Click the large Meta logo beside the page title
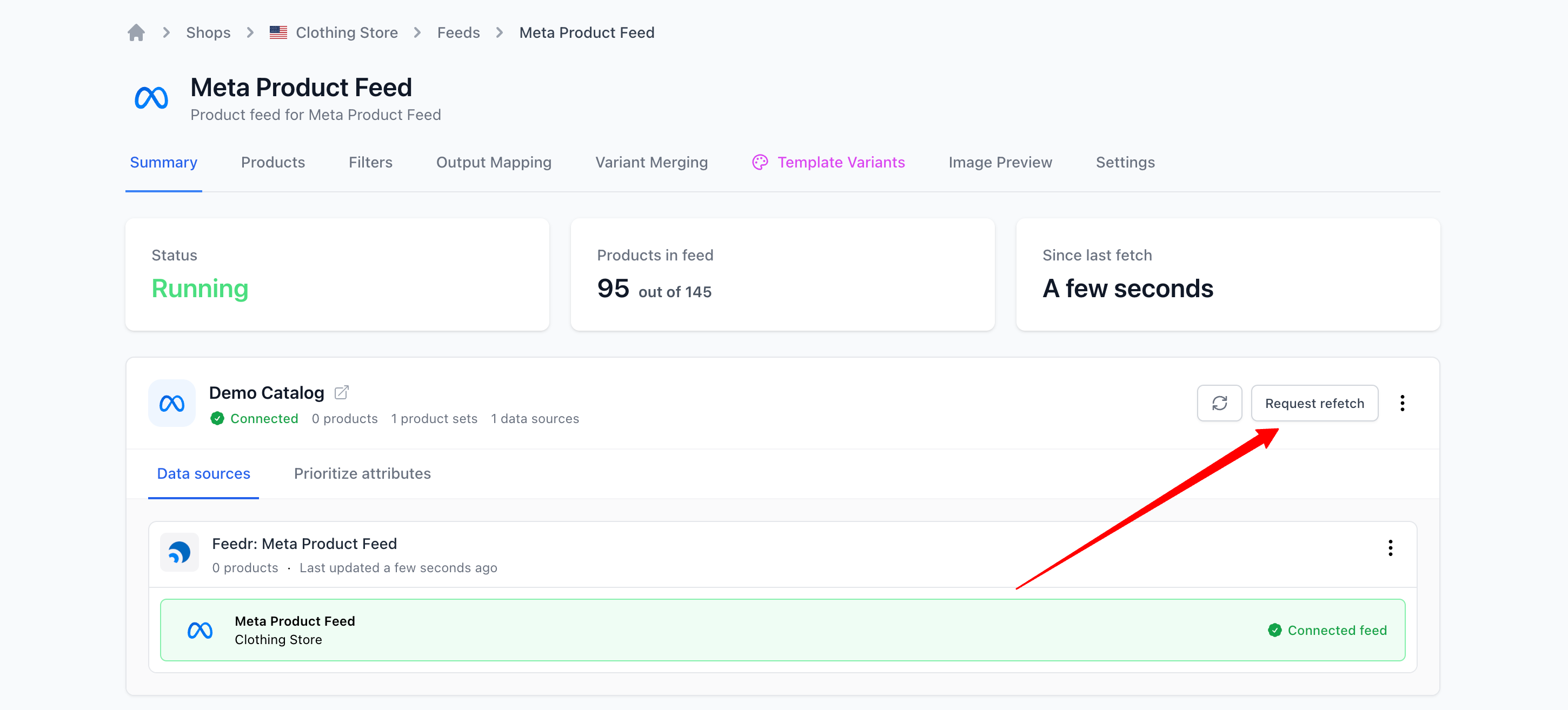The height and width of the screenshot is (710, 1568). (151, 97)
